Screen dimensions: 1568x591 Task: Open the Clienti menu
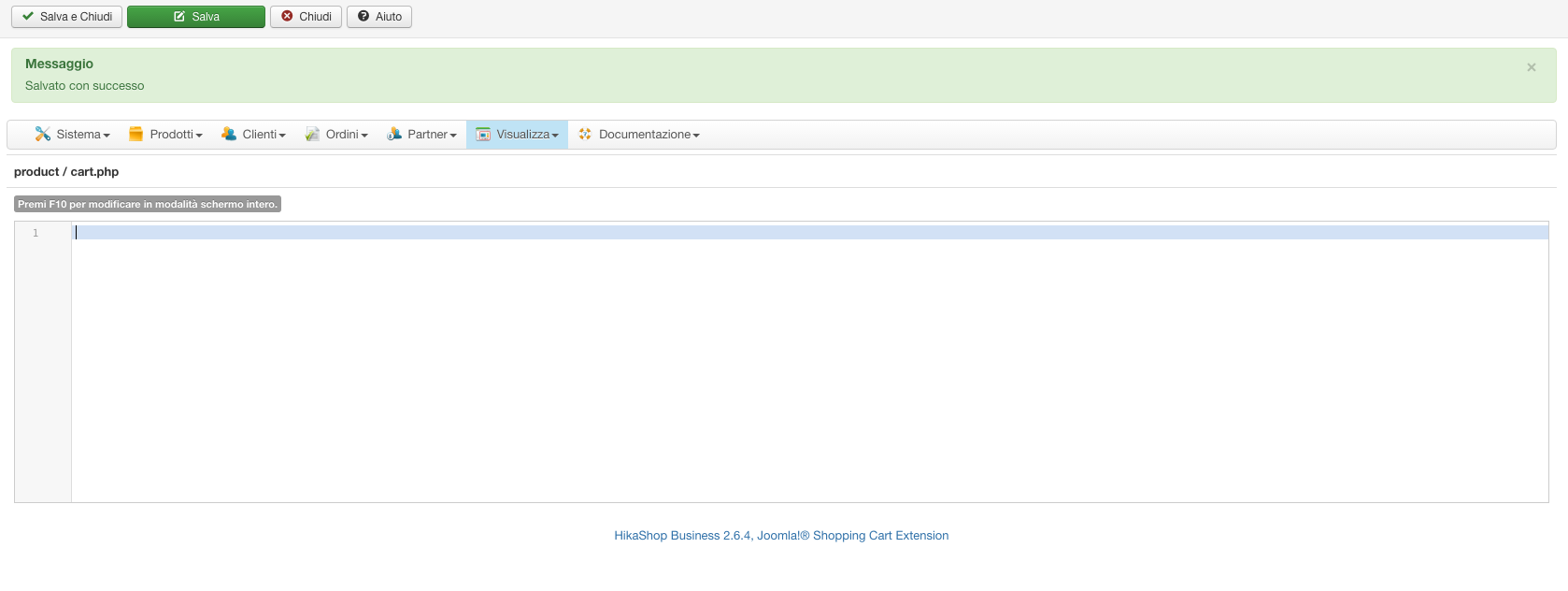coord(253,135)
